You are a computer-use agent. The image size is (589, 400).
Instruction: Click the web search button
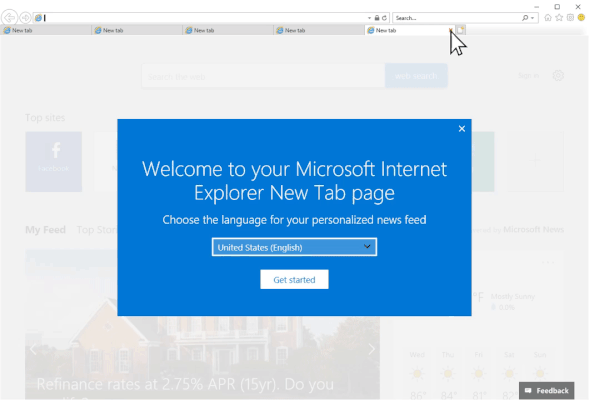click(416, 76)
